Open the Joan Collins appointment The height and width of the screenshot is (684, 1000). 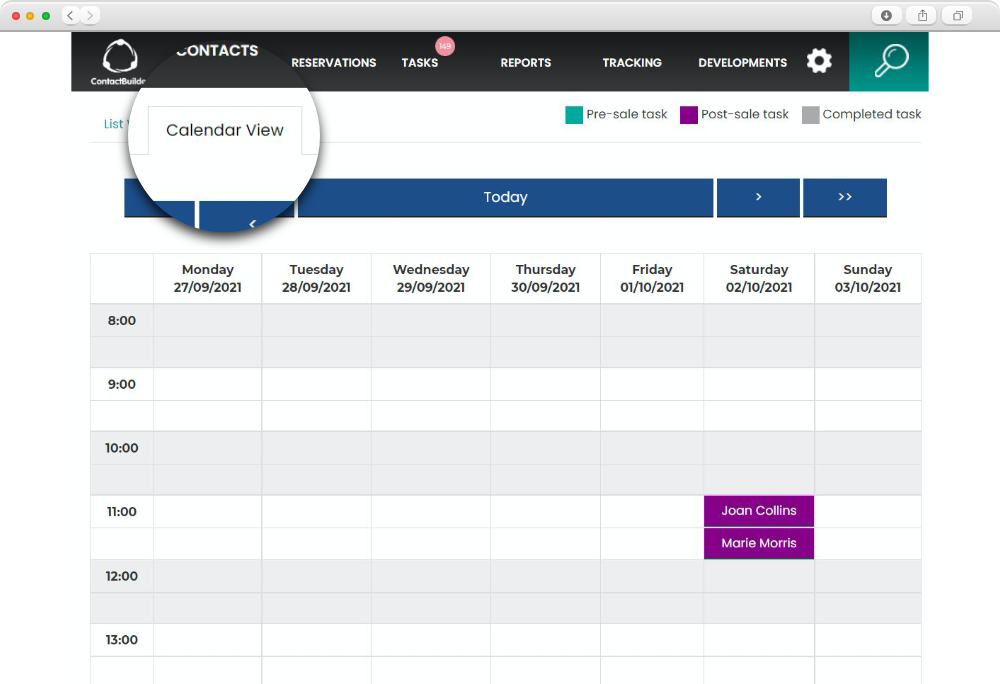(758, 510)
